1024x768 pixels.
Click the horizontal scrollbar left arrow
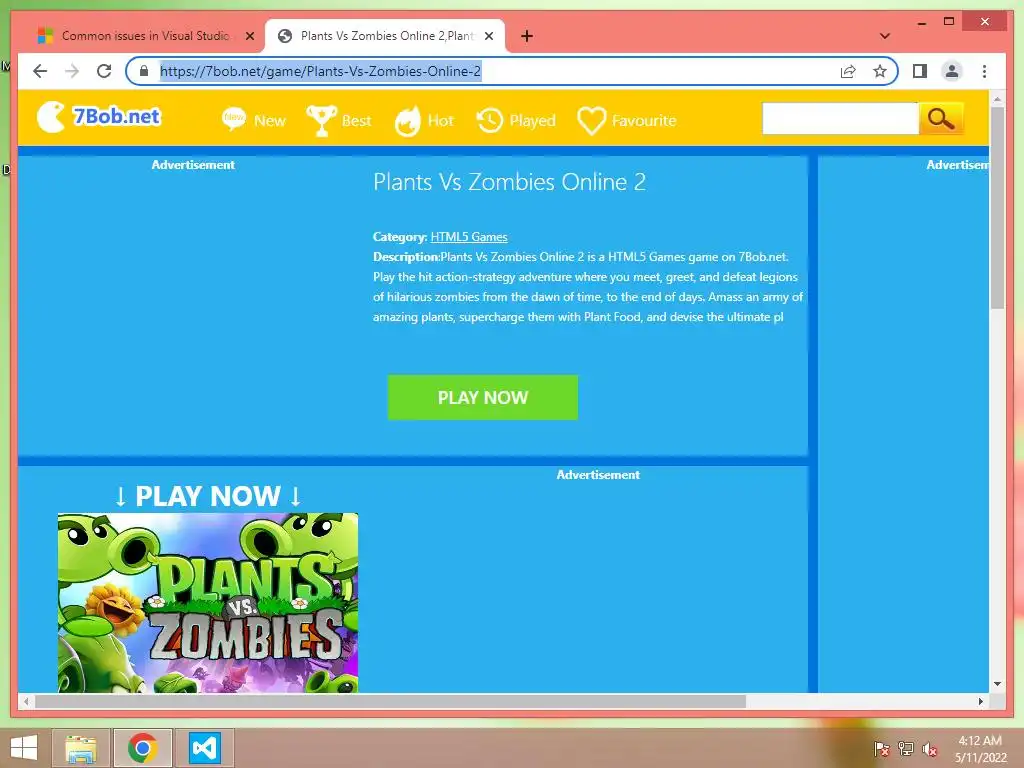26,701
